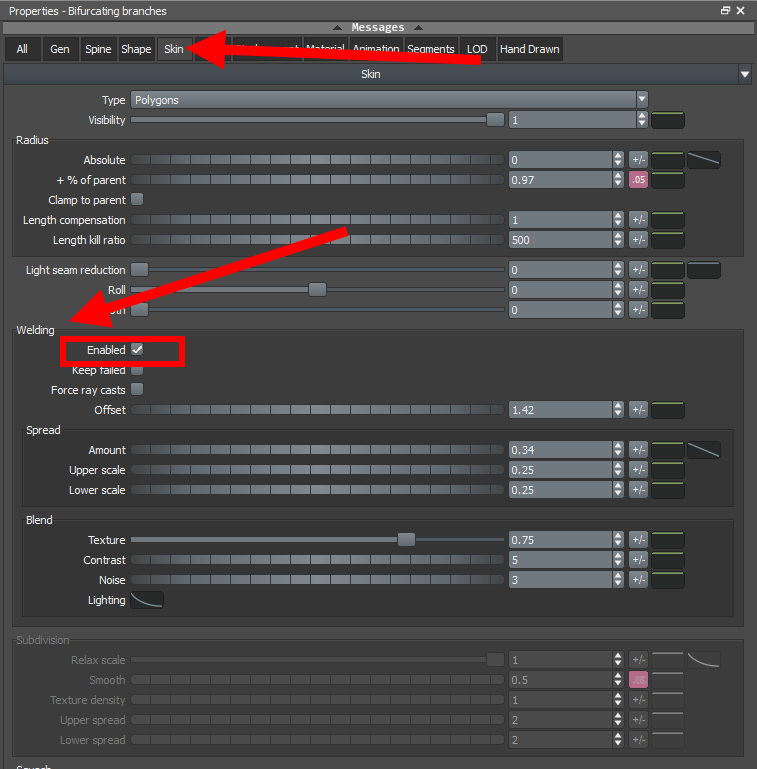
Task: Step the Absolute value spinner
Action: (x=618, y=160)
